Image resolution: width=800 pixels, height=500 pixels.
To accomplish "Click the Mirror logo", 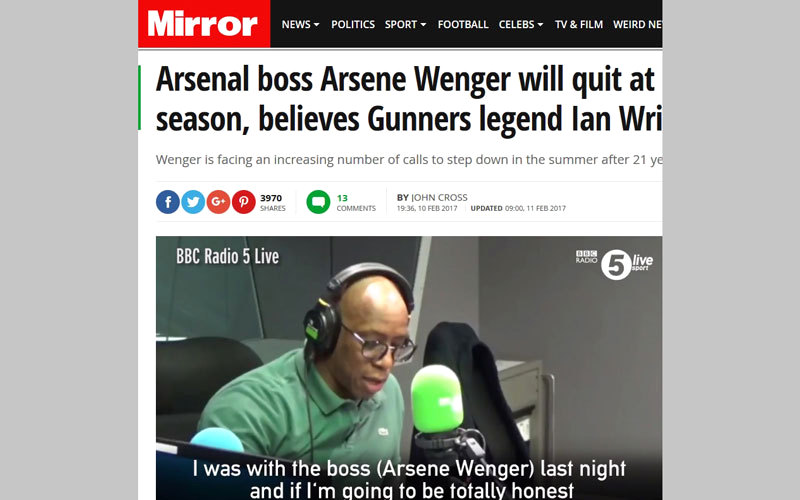I will (x=204, y=23).
